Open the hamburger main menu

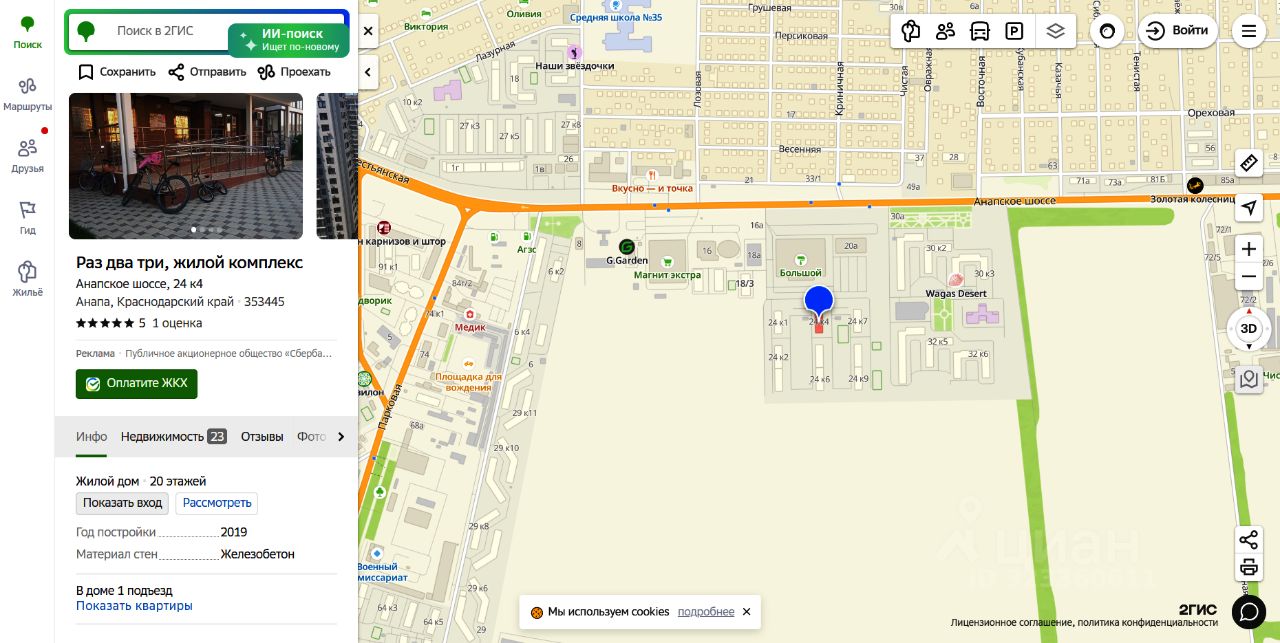(1249, 31)
